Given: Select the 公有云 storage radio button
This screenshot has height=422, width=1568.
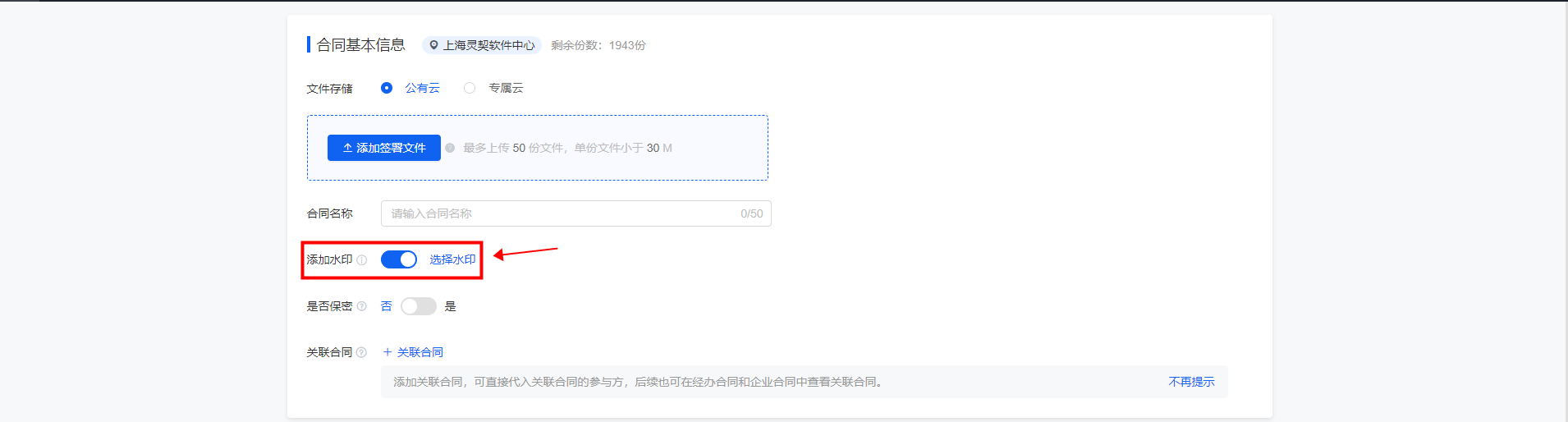Looking at the screenshot, I should 387,88.
